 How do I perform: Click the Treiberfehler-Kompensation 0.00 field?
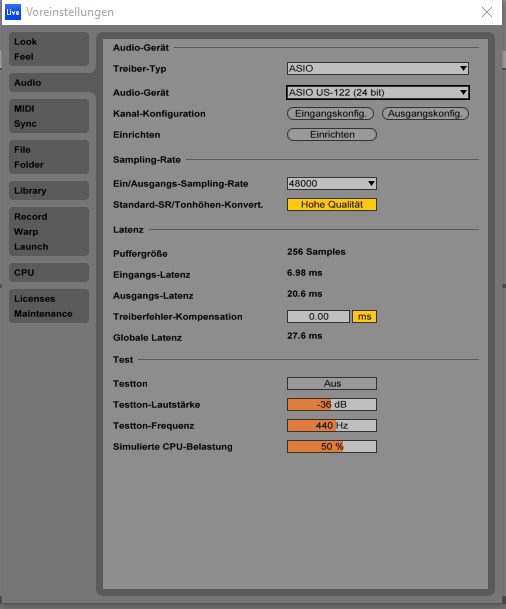(318, 317)
